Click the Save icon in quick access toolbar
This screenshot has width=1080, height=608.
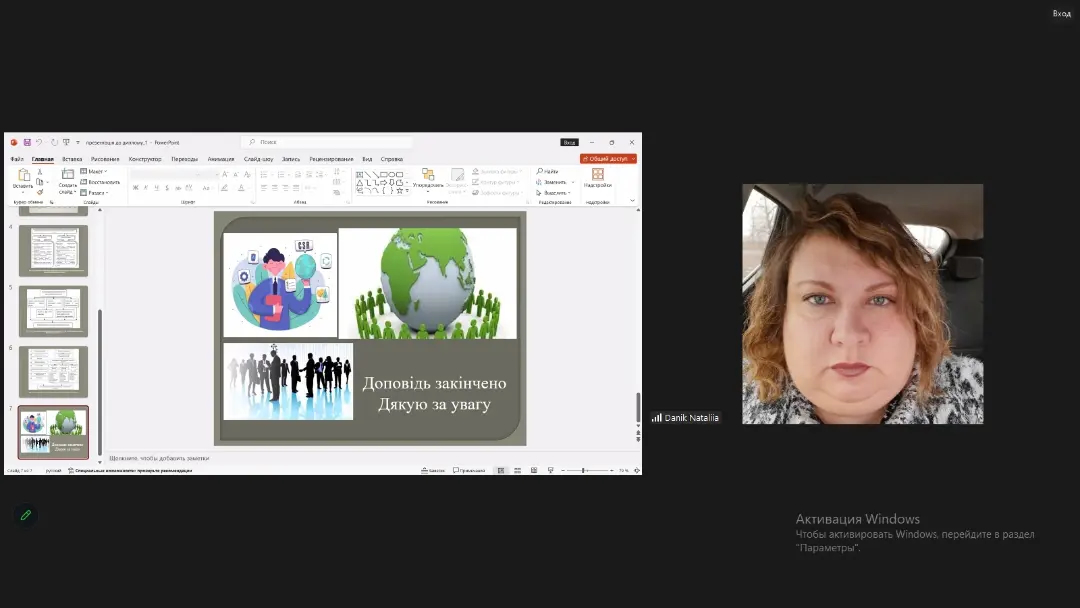(x=27, y=142)
